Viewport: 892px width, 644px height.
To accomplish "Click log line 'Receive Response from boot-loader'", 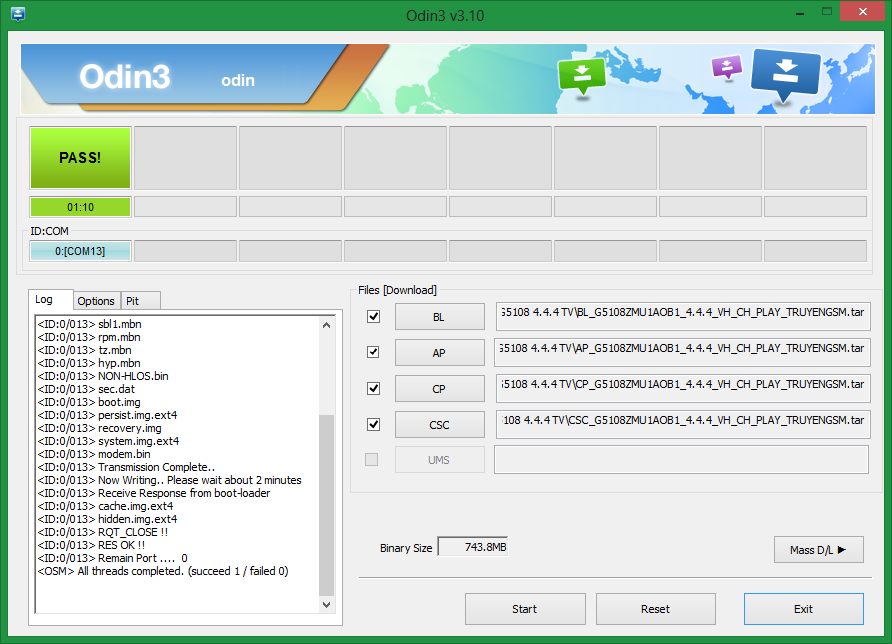I will (154, 493).
